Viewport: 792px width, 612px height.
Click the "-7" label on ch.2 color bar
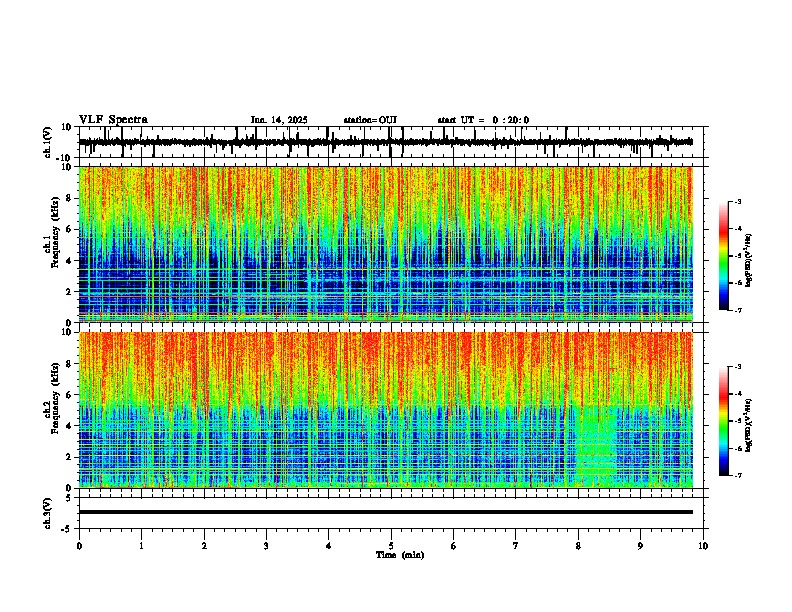(x=738, y=476)
